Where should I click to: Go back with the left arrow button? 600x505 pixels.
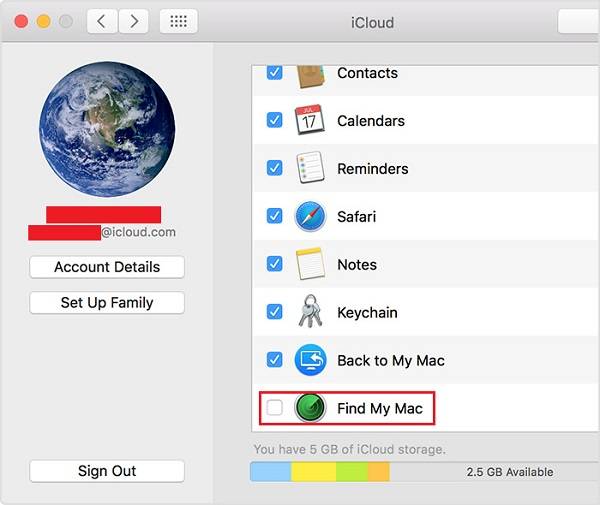point(102,21)
